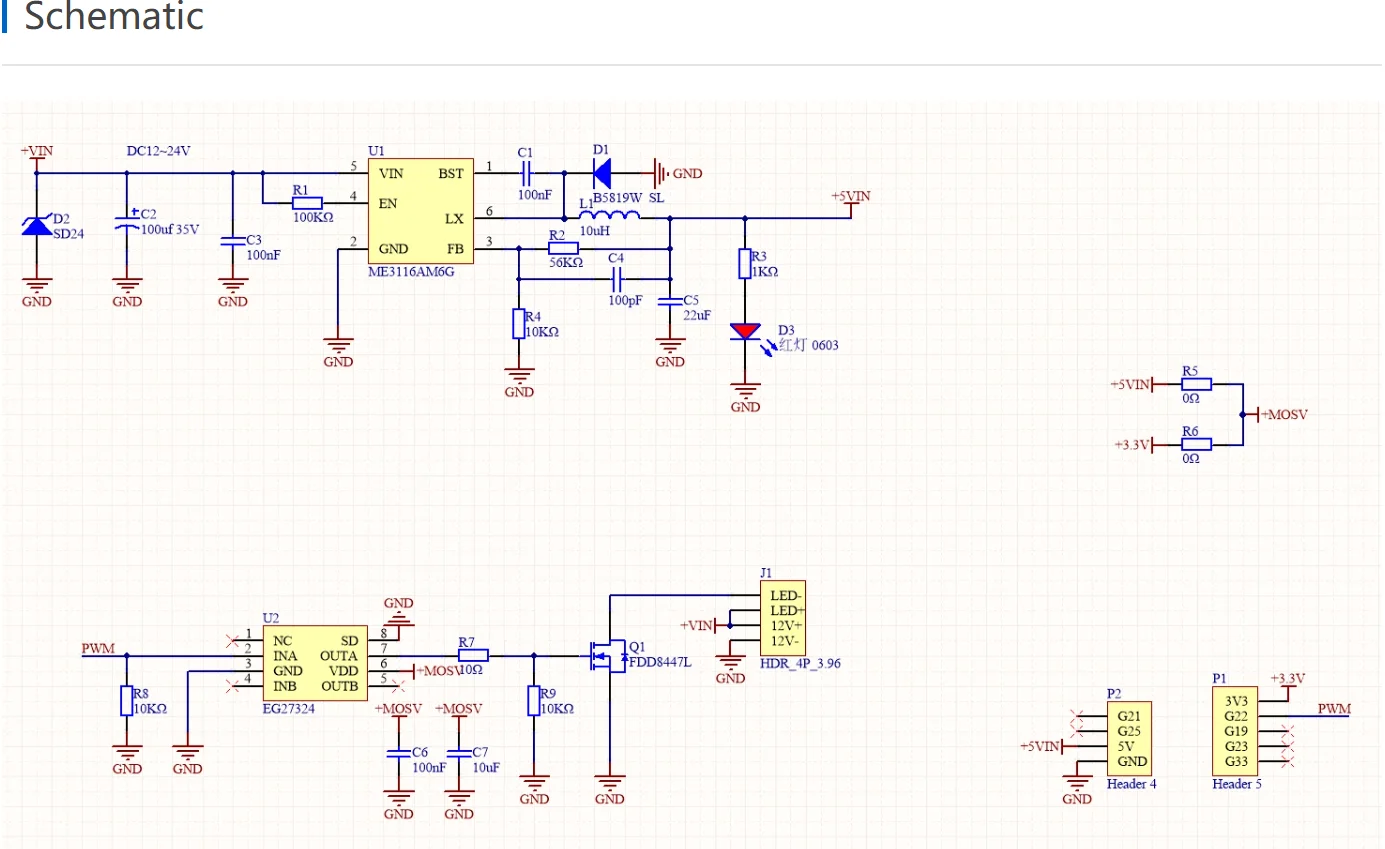
Task: Click the C5 22uF capacitor symbol
Action: (x=669, y=301)
